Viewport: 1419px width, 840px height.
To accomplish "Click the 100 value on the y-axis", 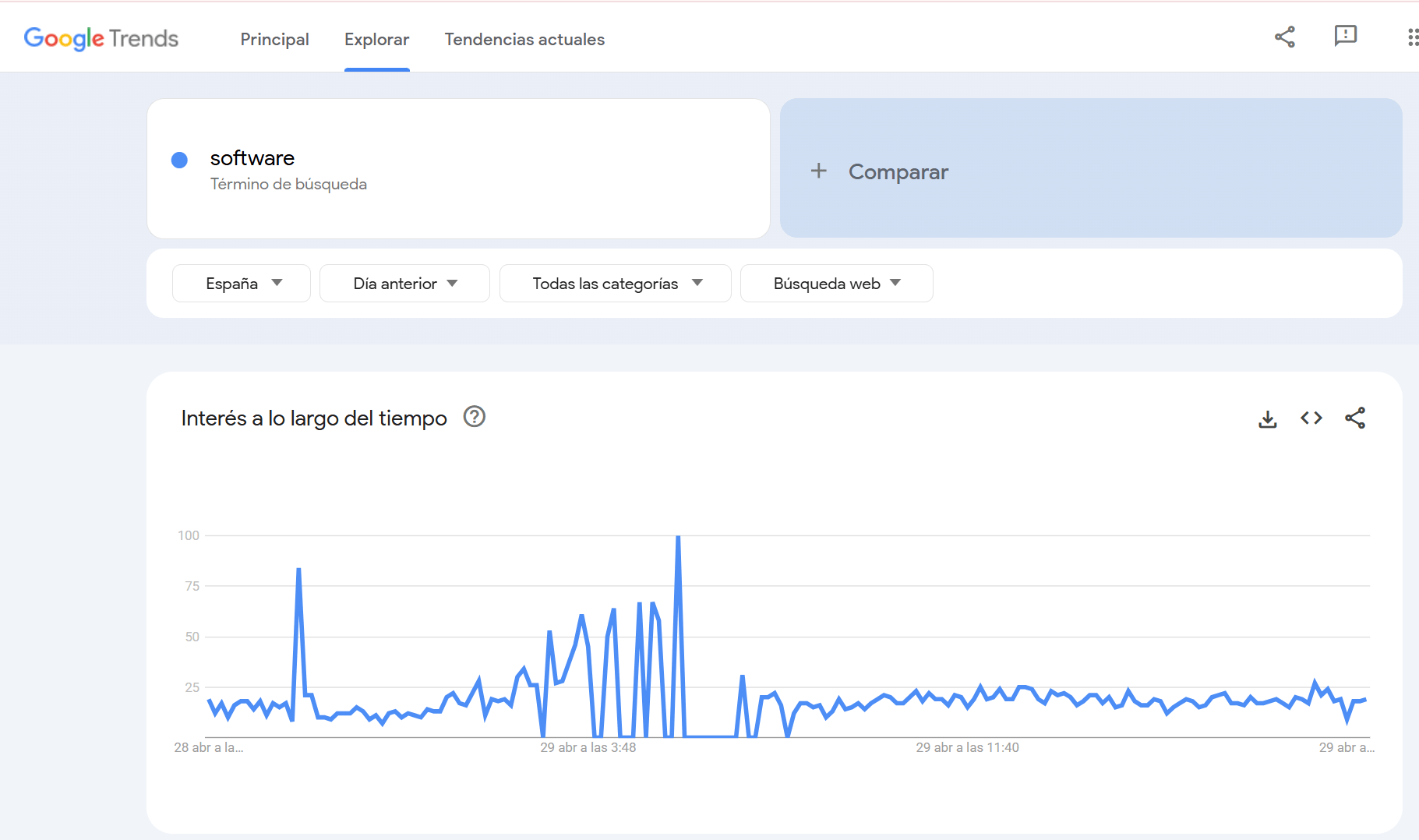I will click(189, 535).
